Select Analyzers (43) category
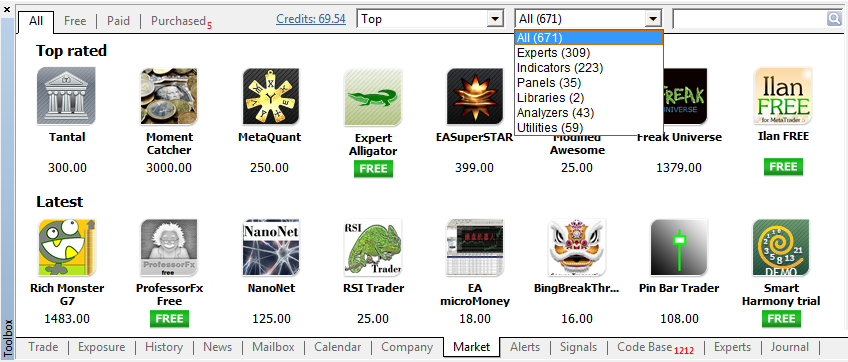Viewport: 848px width, 362px height. click(588, 113)
